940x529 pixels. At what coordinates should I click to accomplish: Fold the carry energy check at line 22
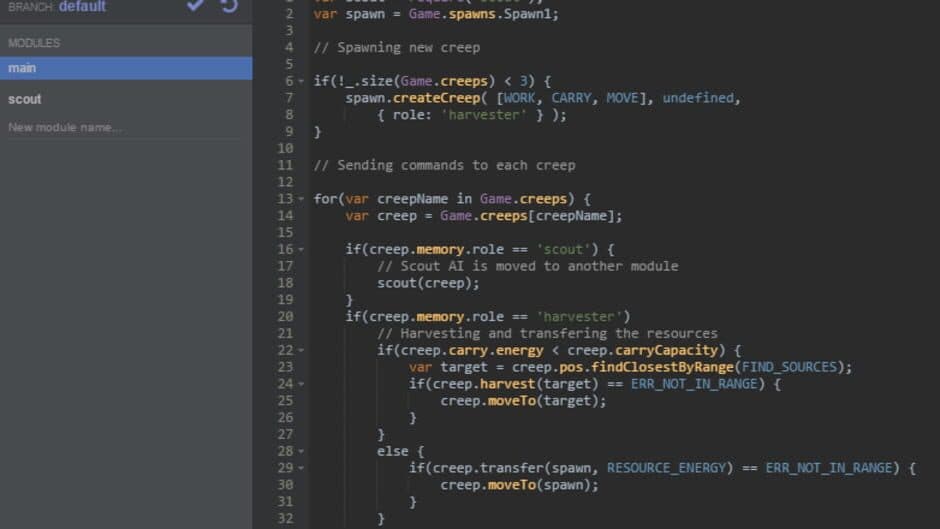301,351
